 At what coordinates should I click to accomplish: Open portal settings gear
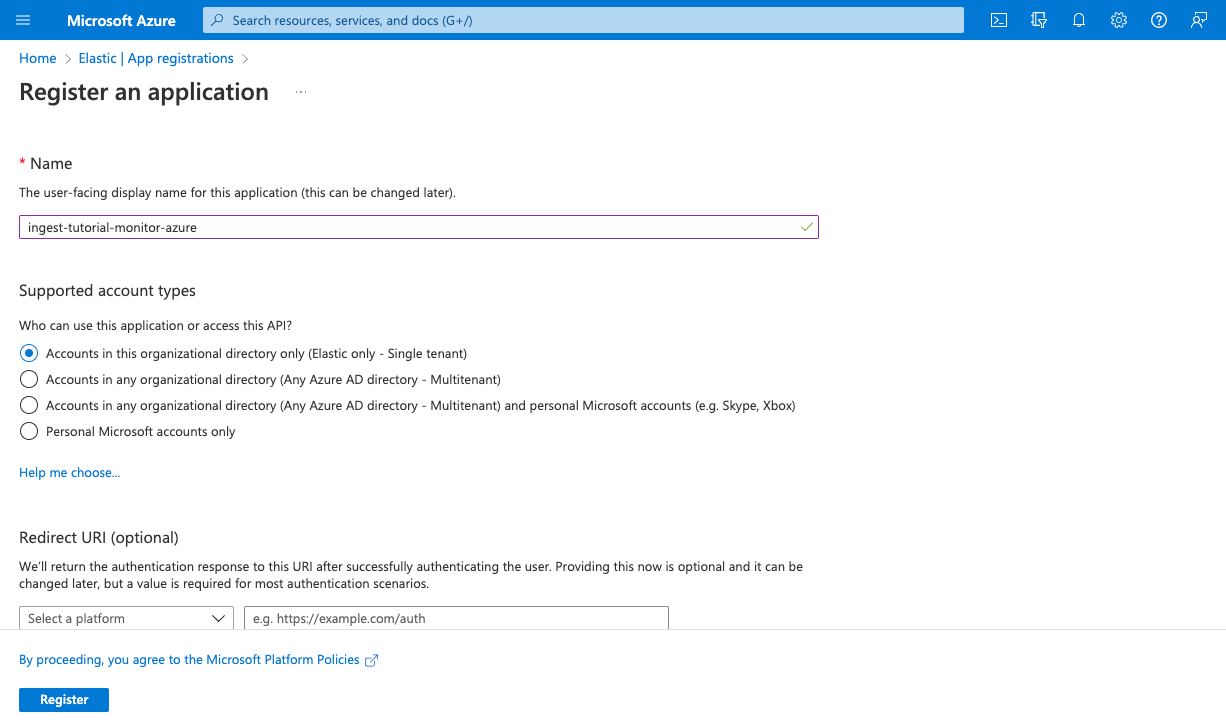click(x=1118, y=19)
